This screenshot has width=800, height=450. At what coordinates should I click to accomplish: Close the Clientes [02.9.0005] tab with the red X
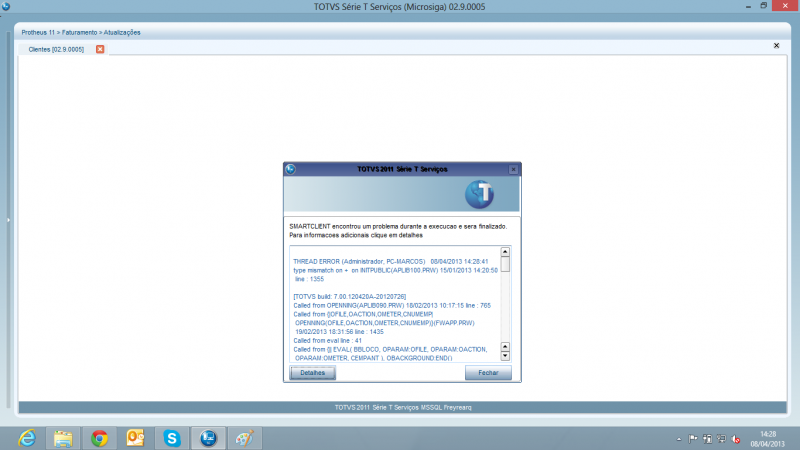point(100,49)
